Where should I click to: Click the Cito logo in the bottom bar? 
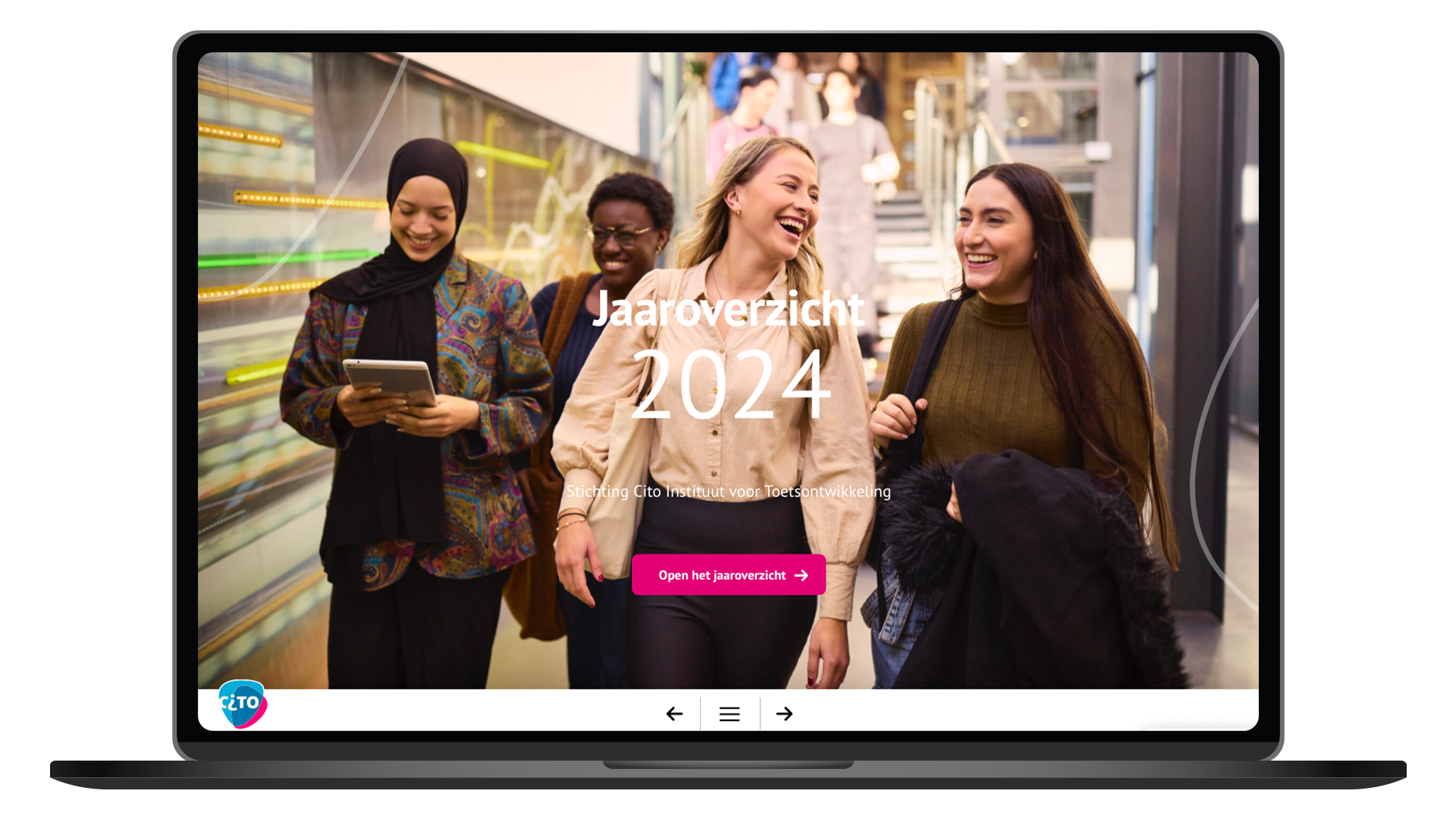point(242,704)
